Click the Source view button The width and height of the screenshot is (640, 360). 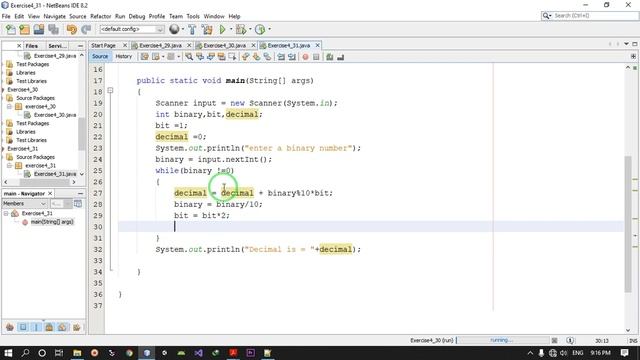(x=100, y=56)
